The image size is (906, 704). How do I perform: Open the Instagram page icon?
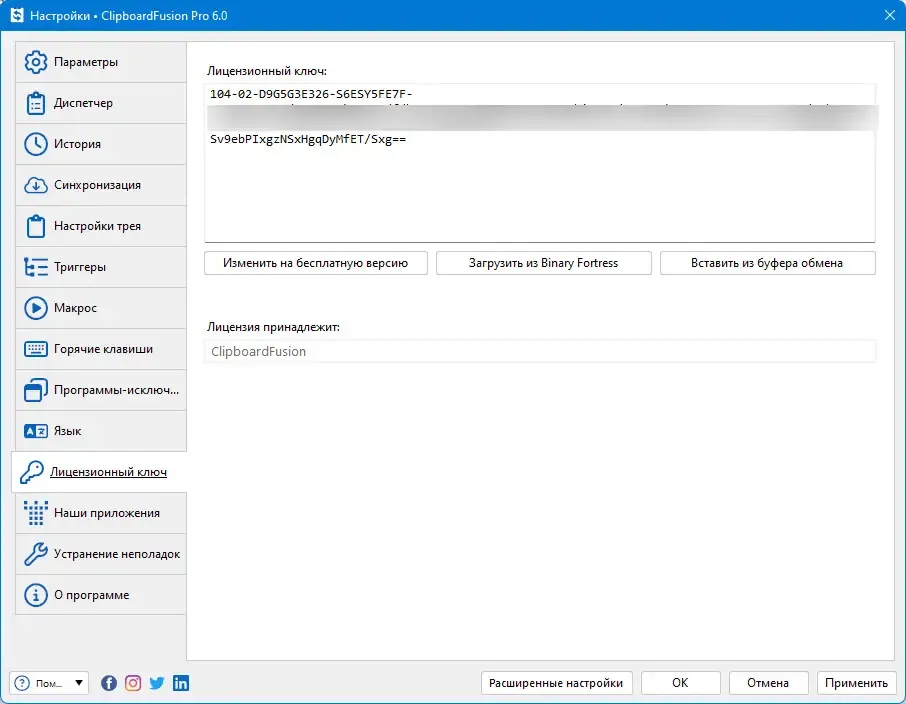[x=133, y=683]
